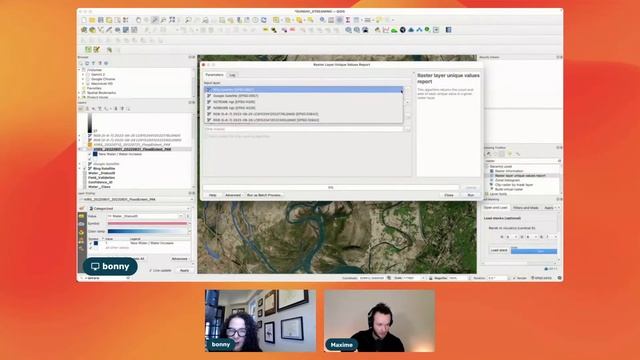The width and height of the screenshot is (640, 360).
Task: Click the first icon in plugins toolbar row
Action: [88, 49]
